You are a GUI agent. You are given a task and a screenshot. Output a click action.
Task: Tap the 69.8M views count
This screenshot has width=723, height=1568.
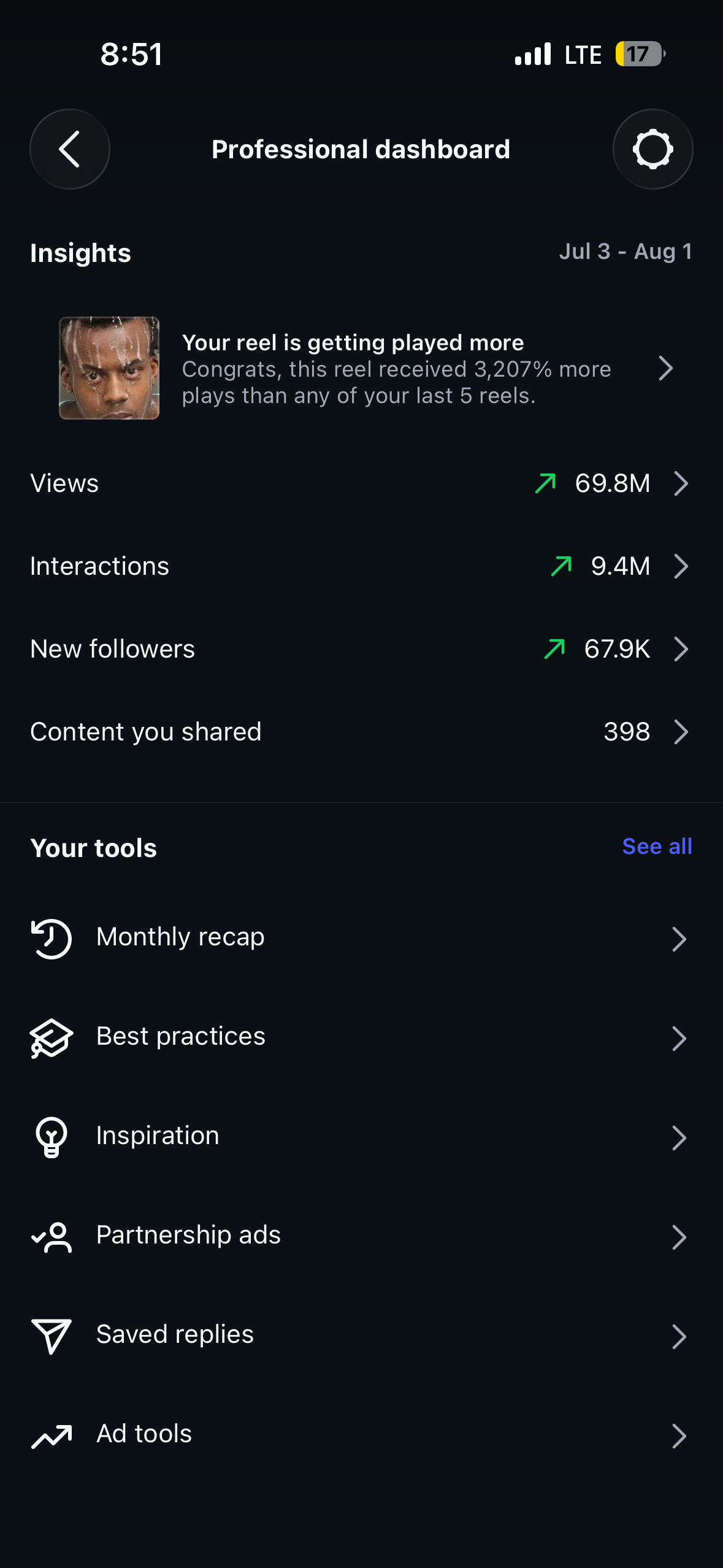pyautogui.click(x=612, y=483)
